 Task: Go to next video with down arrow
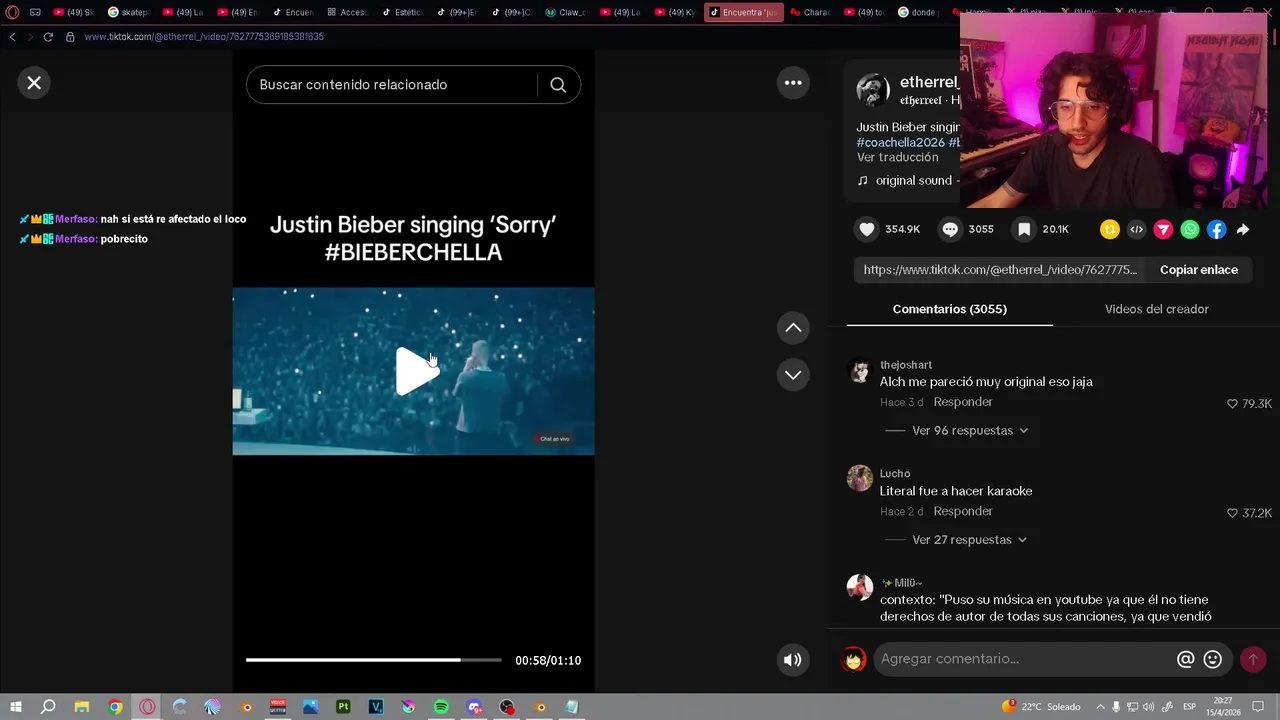(793, 375)
